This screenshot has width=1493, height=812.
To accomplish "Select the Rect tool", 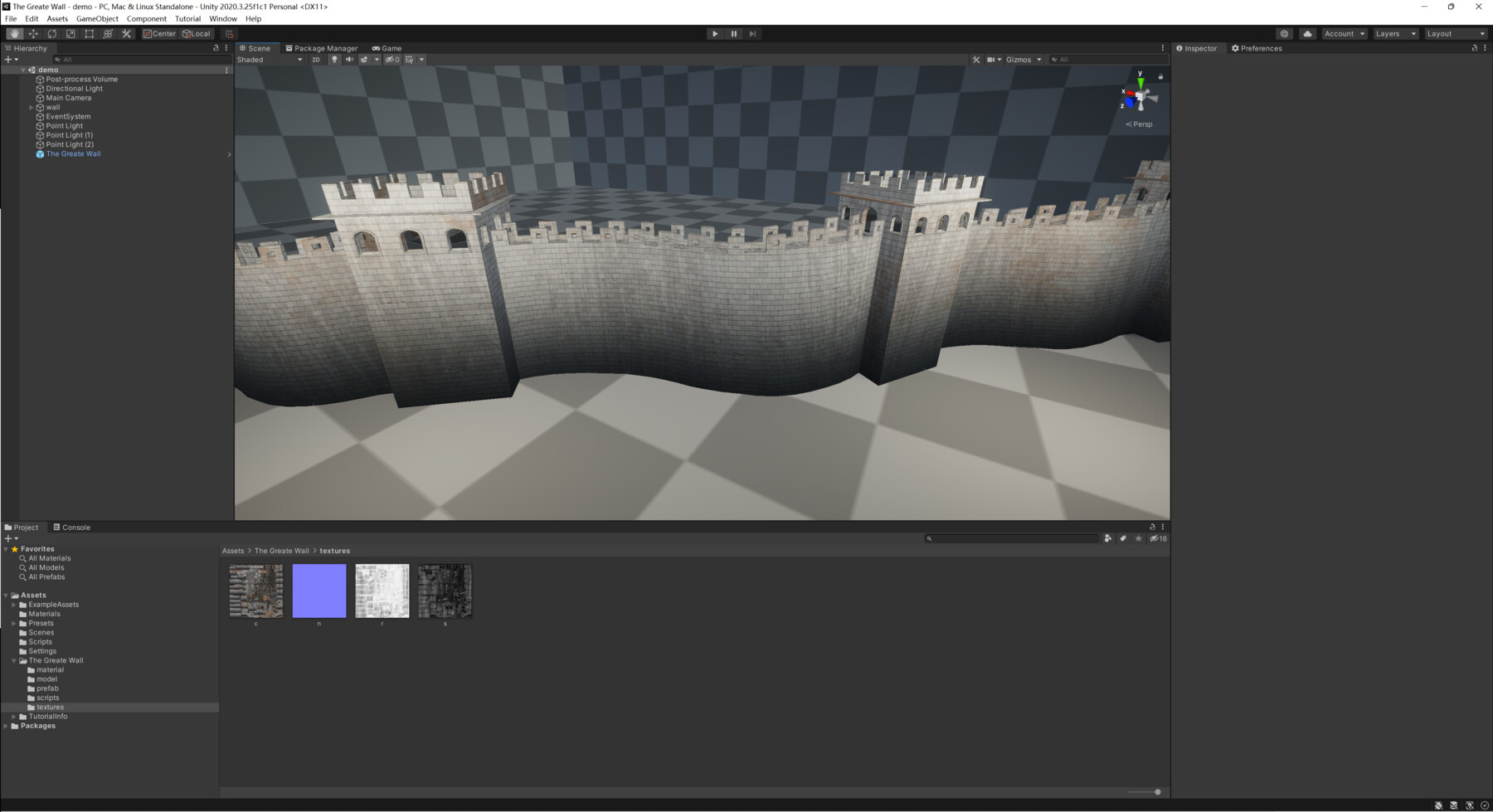I will (90, 34).
